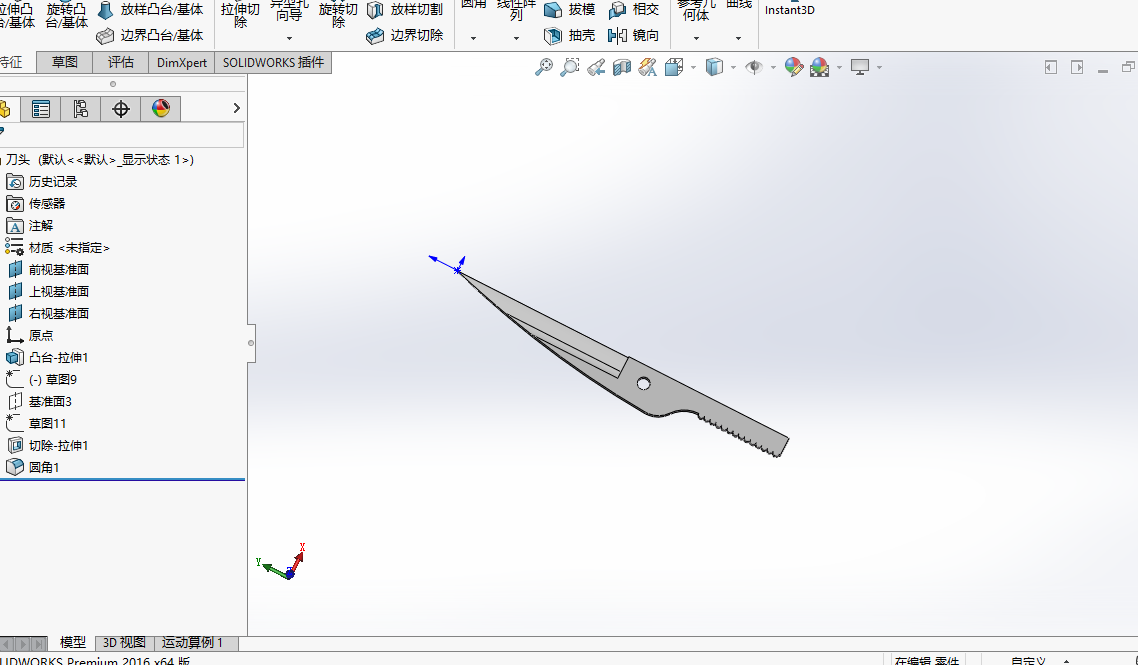Open DisplayManager color ball tab
Image resolution: width=1138 pixels, height=665 pixels.
[x=160, y=109]
